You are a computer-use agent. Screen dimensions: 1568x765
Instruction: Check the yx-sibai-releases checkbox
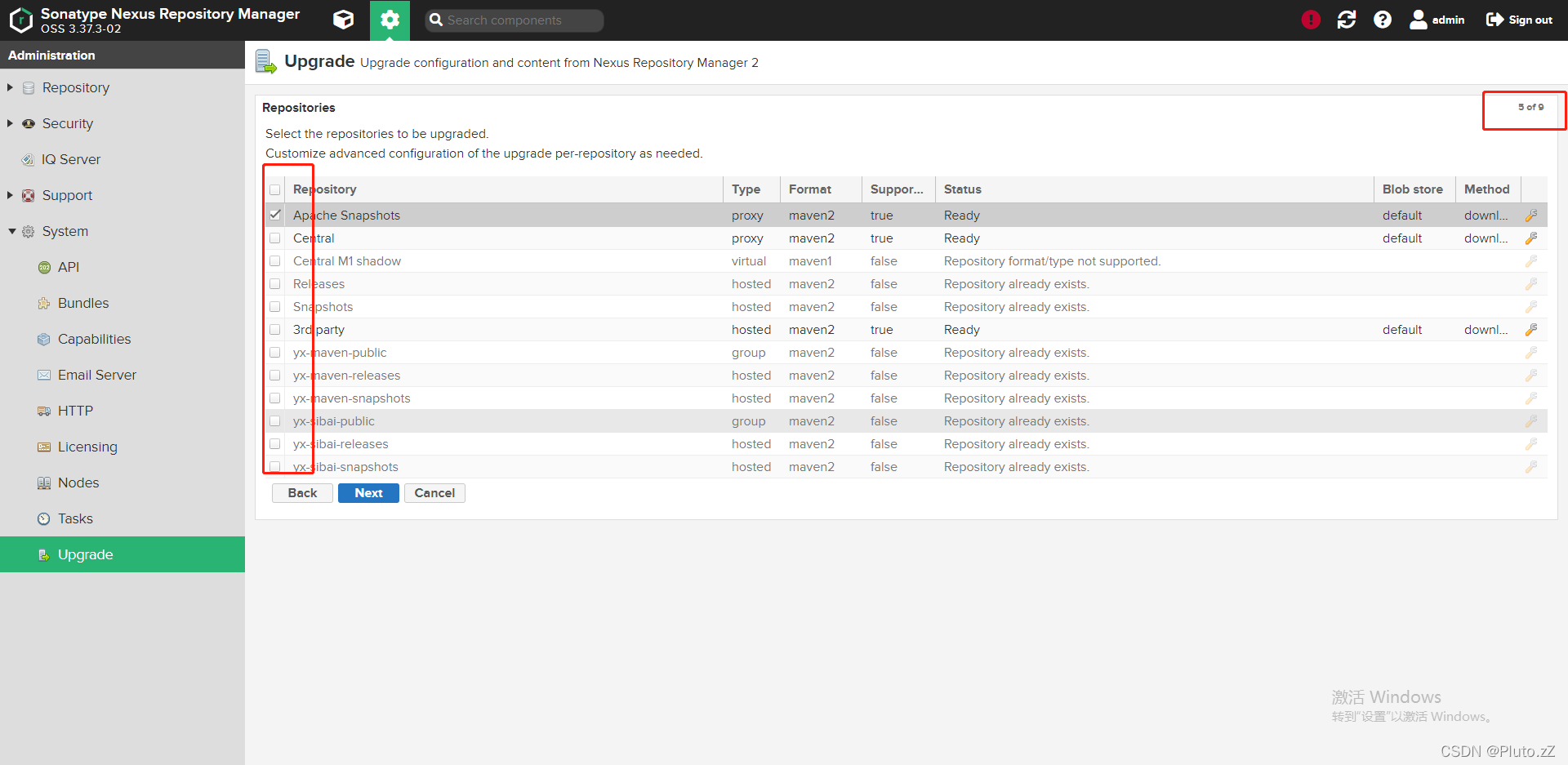tap(275, 444)
